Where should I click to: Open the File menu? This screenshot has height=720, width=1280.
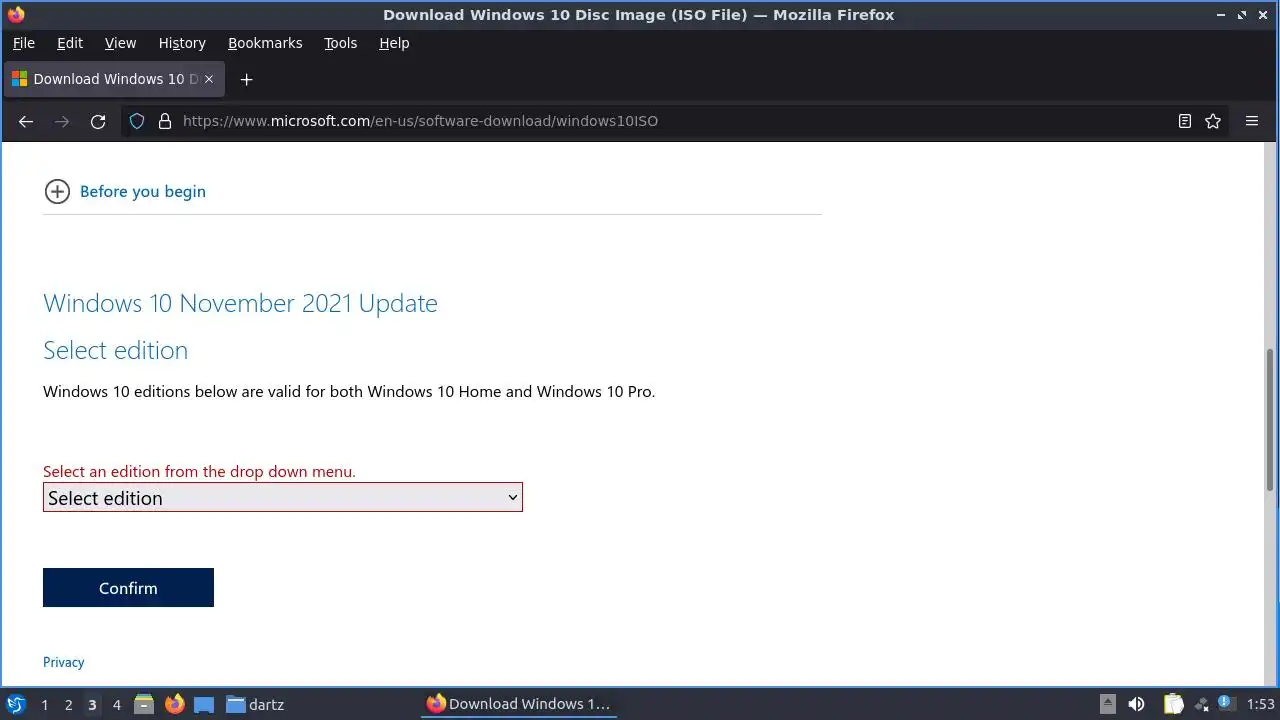(x=23, y=43)
